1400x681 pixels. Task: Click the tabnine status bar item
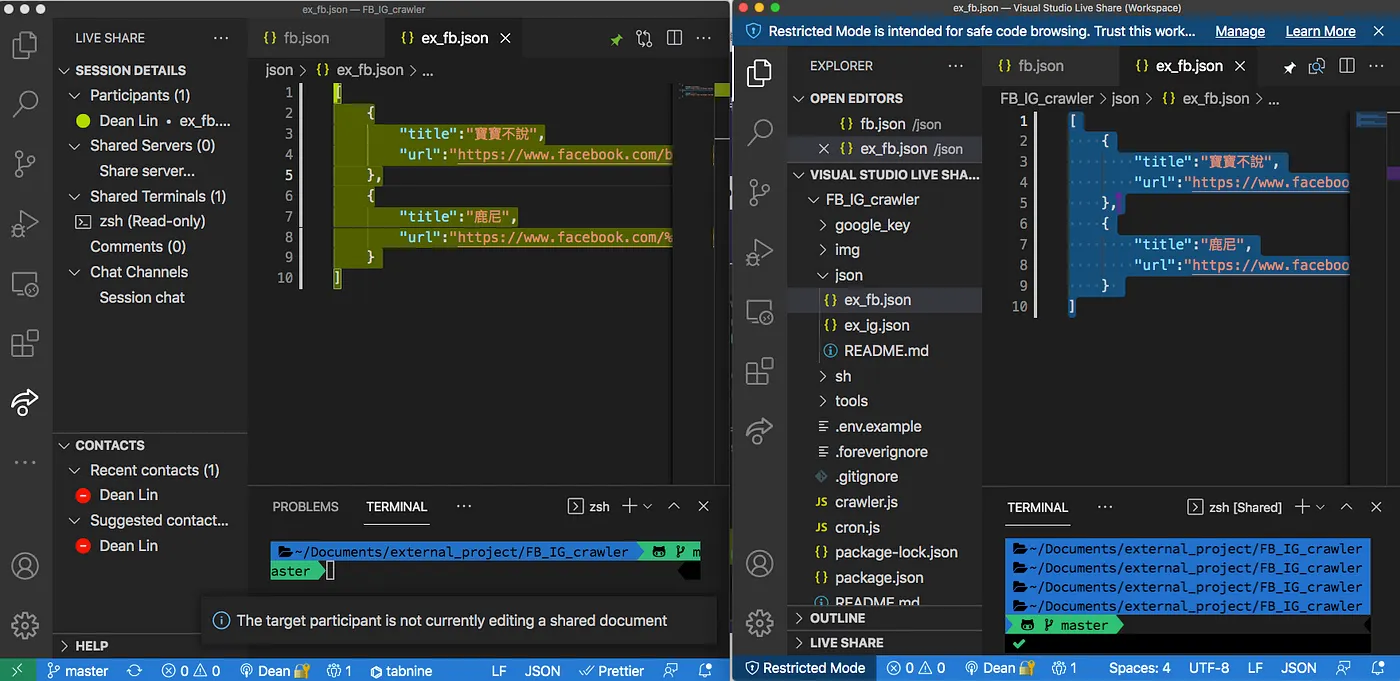point(401,671)
